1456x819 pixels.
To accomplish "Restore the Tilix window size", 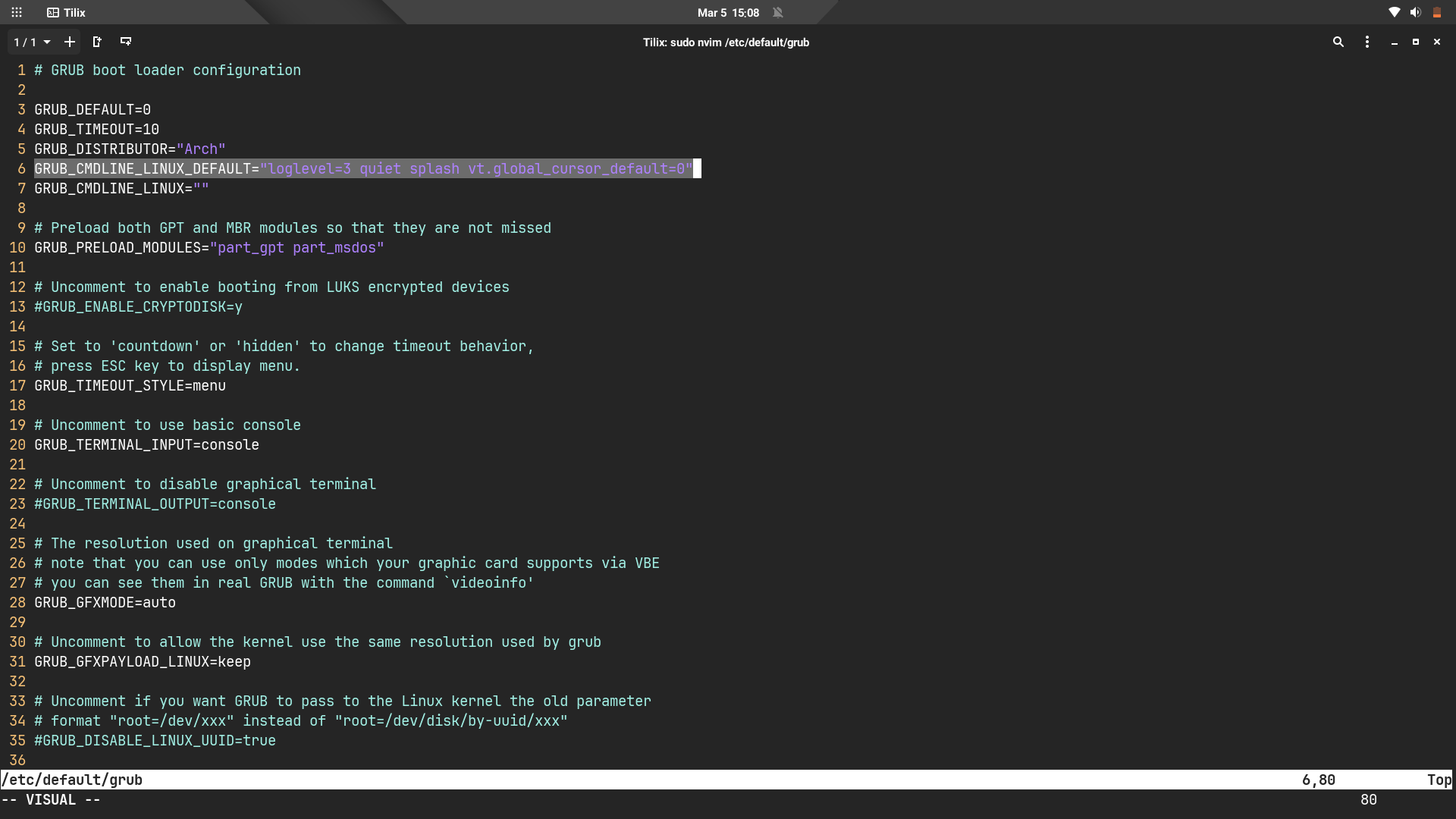I will [1416, 42].
